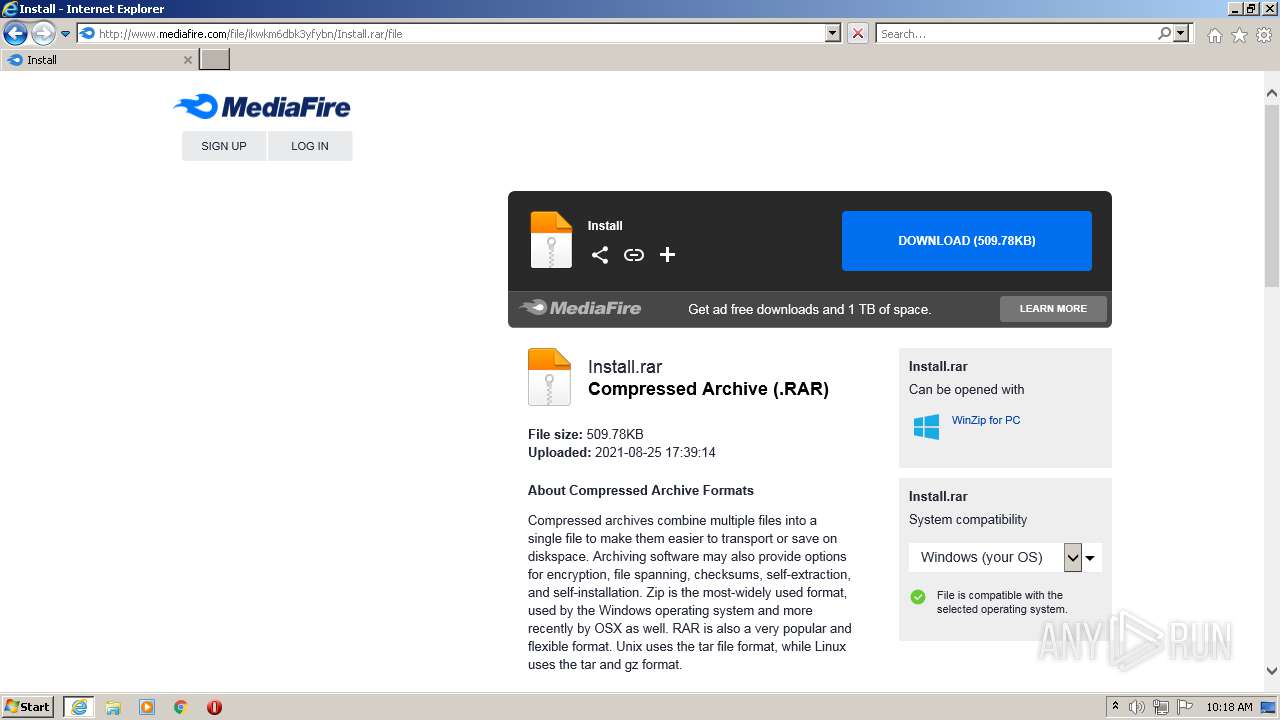The image size is (1280, 720).
Task: Launch Google Chrome from the taskbar
Action: (x=181, y=707)
